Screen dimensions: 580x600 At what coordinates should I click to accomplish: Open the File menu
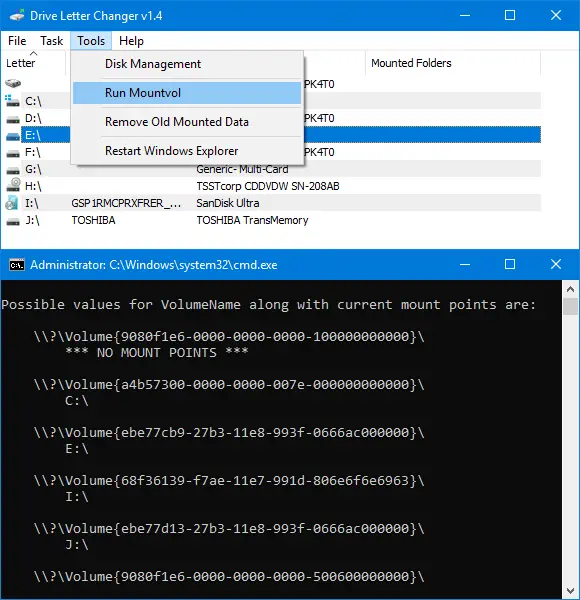(x=17, y=41)
